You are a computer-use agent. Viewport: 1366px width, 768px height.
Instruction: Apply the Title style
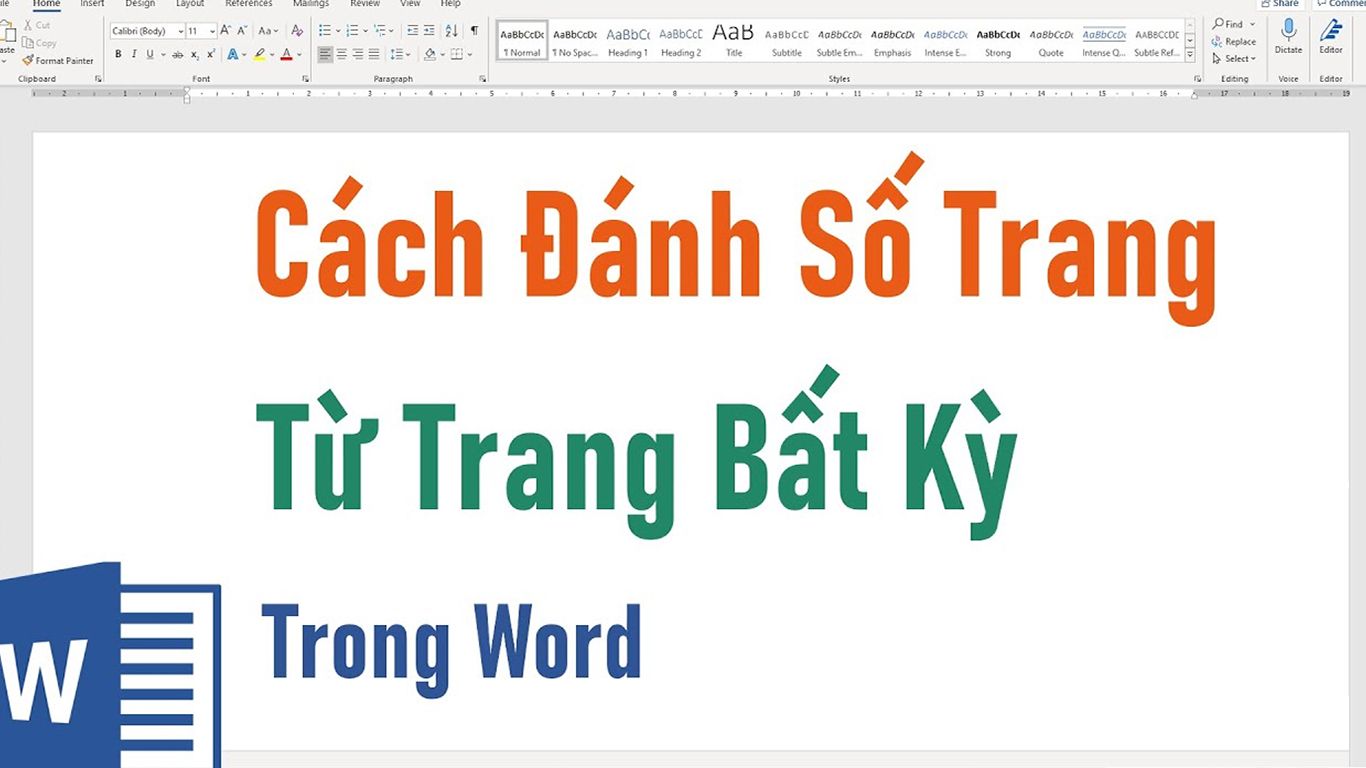point(734,41)
